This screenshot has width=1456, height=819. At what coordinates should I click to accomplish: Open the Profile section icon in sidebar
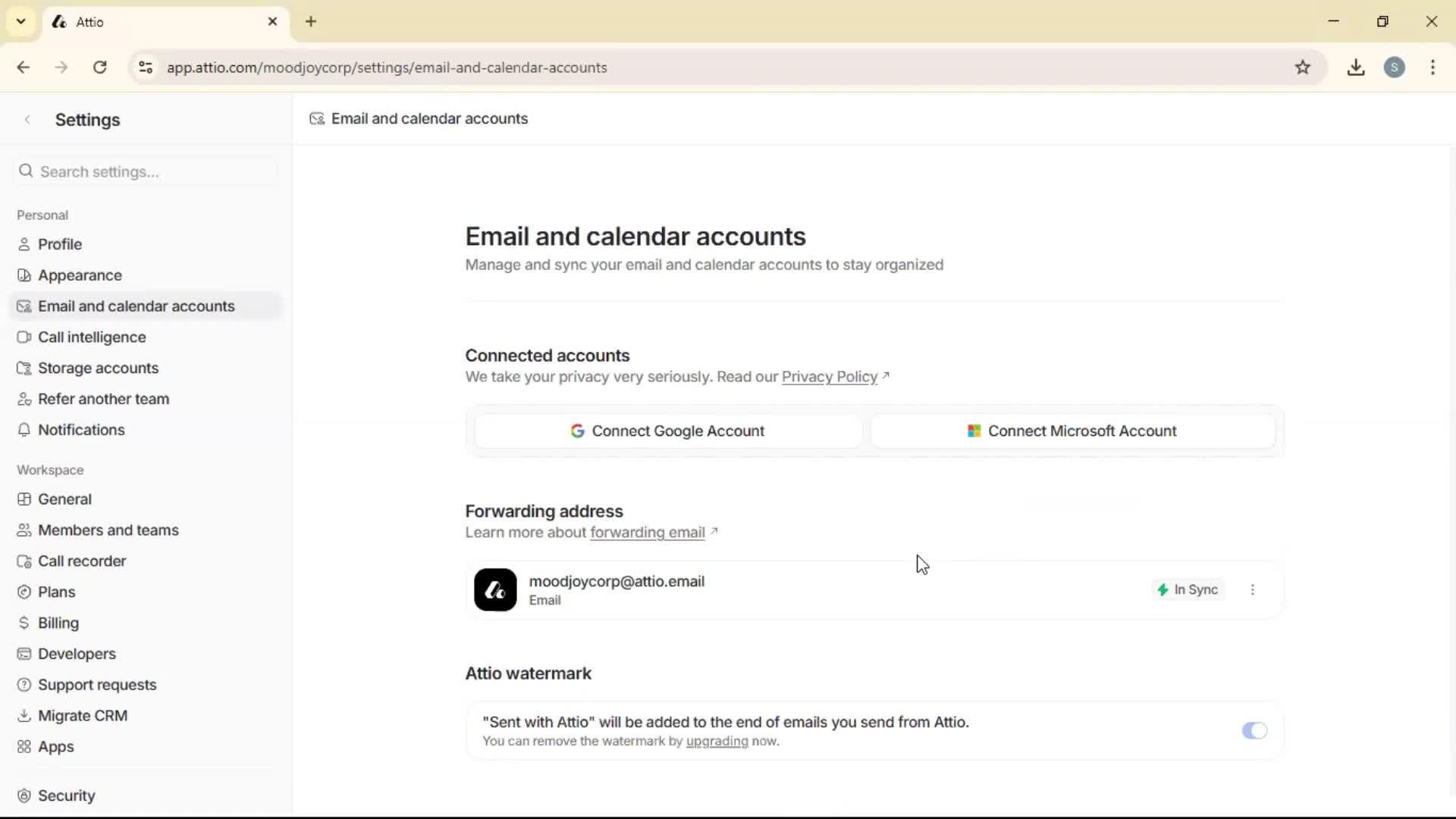click(25, 244)
